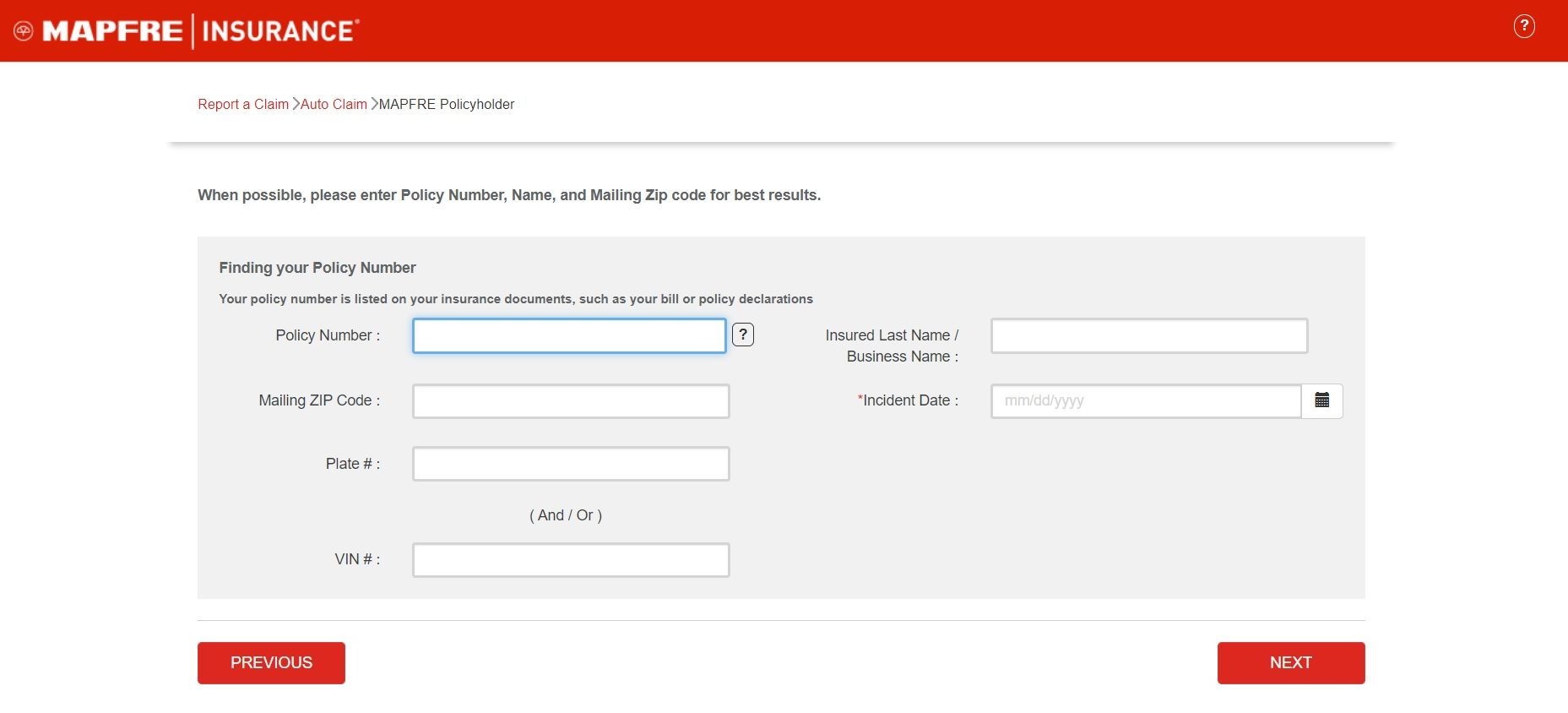Focus the Policy Number input field

(569, 335)
